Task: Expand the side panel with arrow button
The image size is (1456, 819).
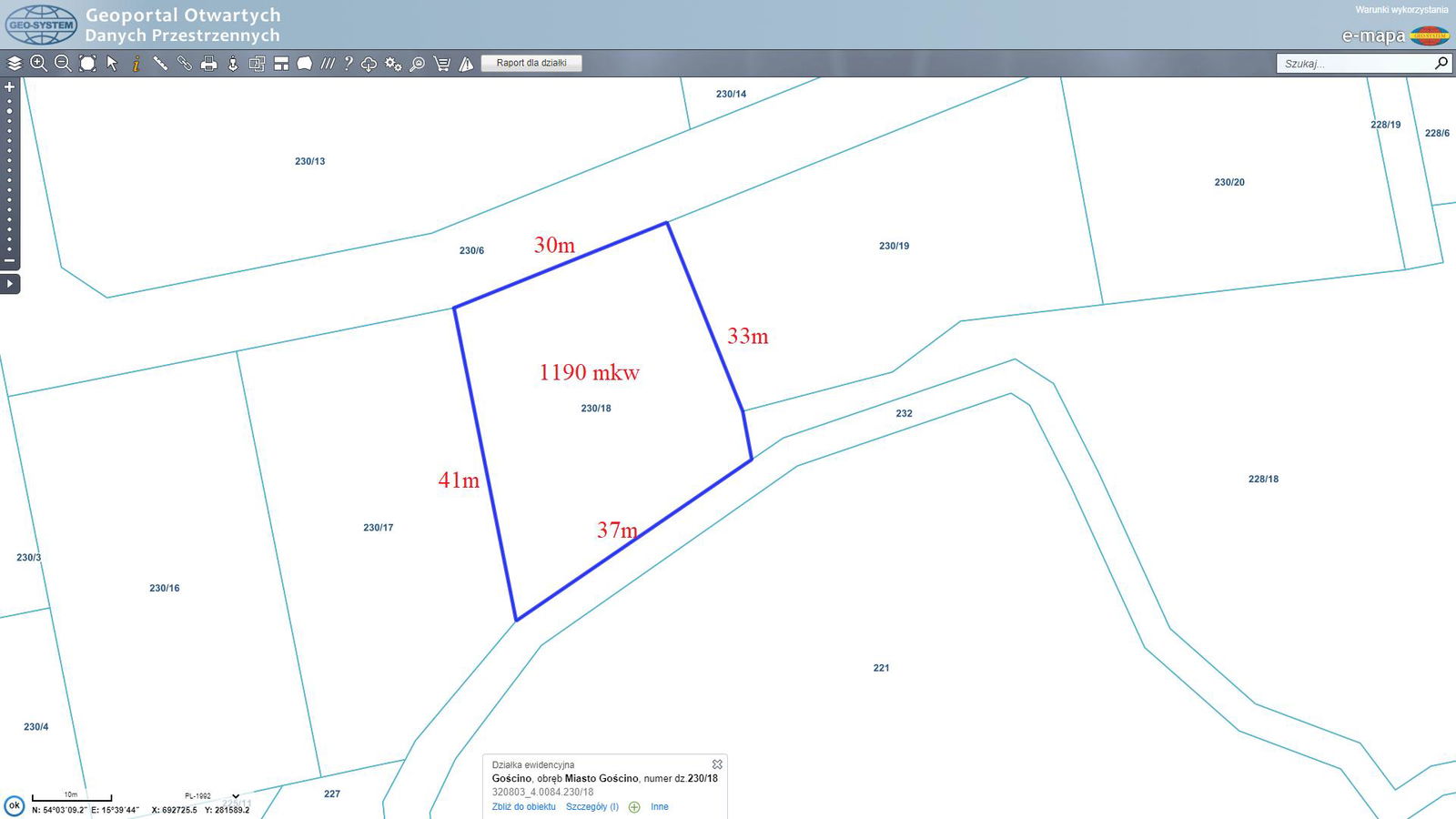Action: (10, 284)
